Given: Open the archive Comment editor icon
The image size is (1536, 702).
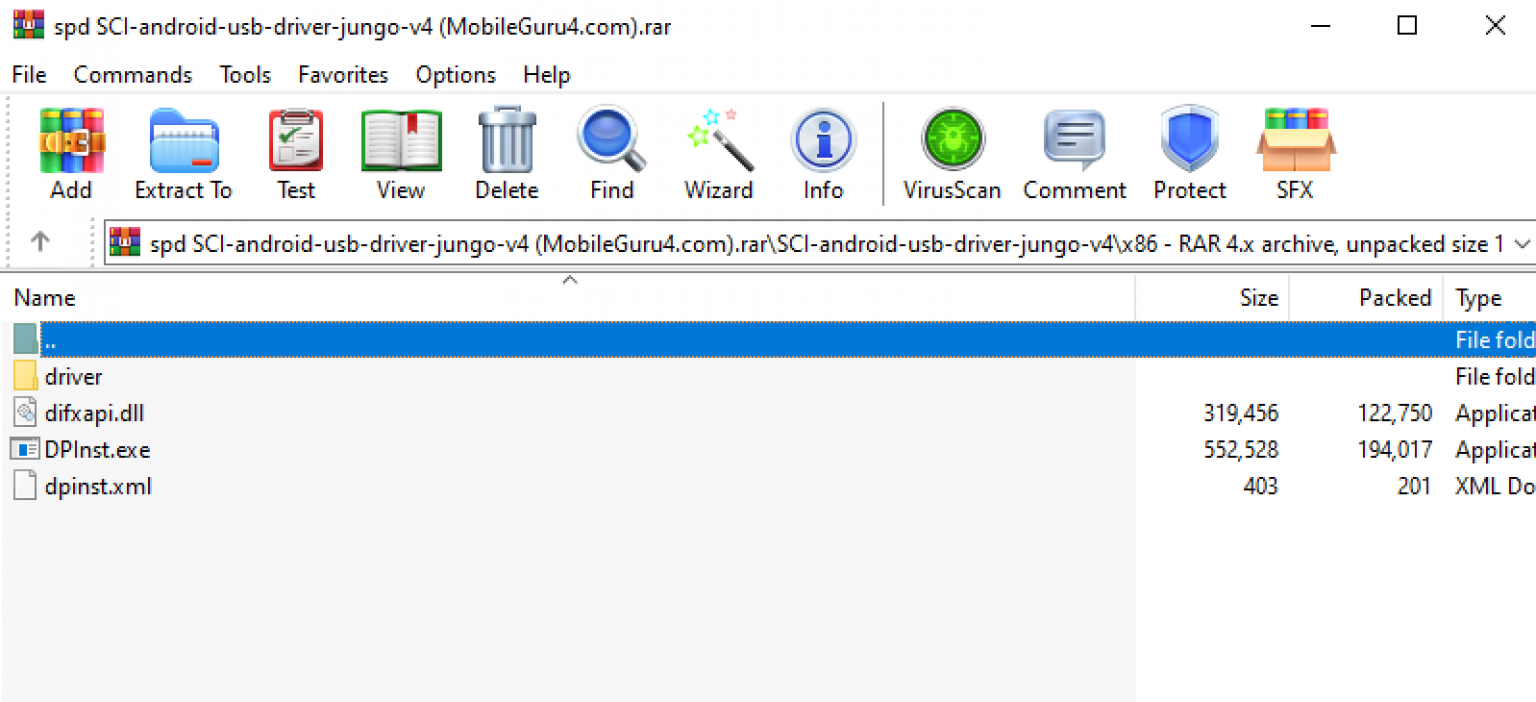Looking at the screenshot, I should (x=1074, y=150).
